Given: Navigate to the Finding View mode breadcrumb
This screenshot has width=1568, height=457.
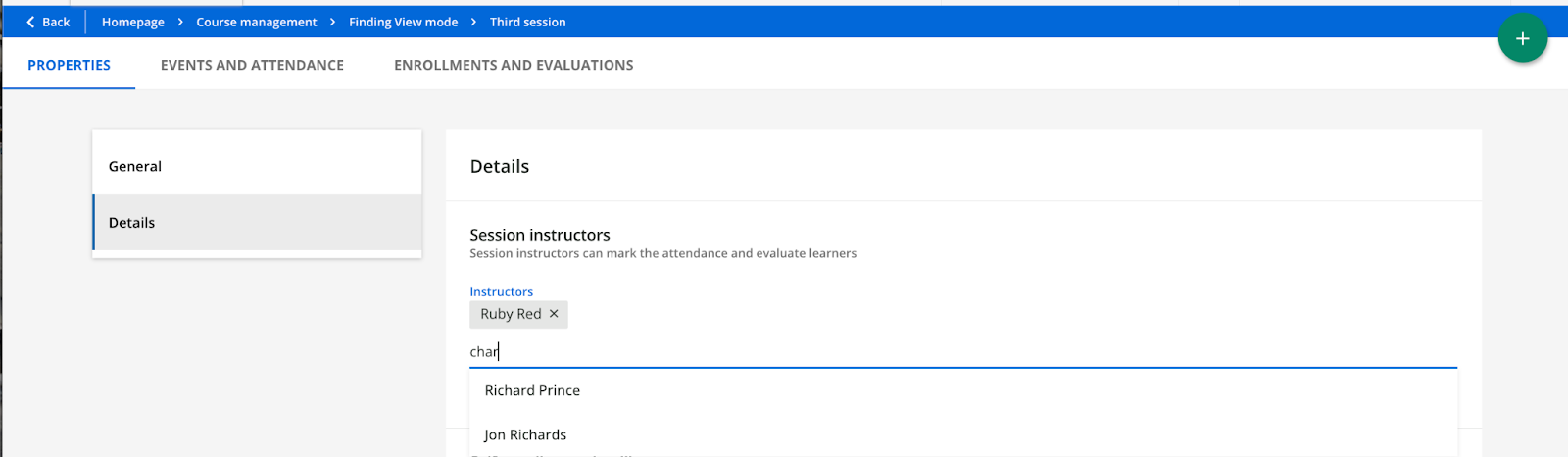Looking at the screenshot, I should [x=404, y=22].
